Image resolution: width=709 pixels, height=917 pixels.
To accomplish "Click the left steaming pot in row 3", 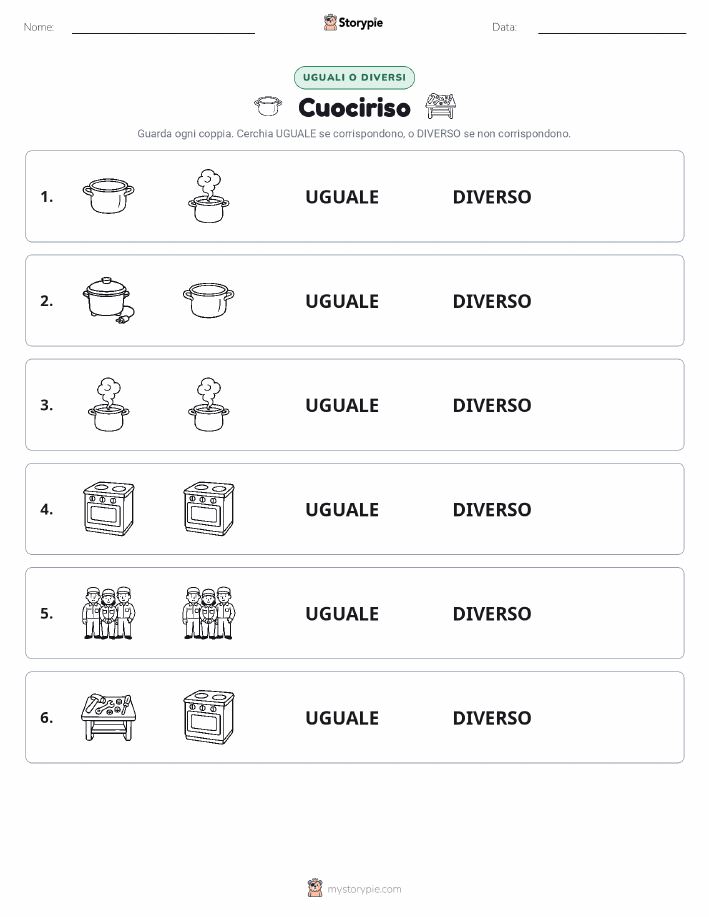I will 108,405.
